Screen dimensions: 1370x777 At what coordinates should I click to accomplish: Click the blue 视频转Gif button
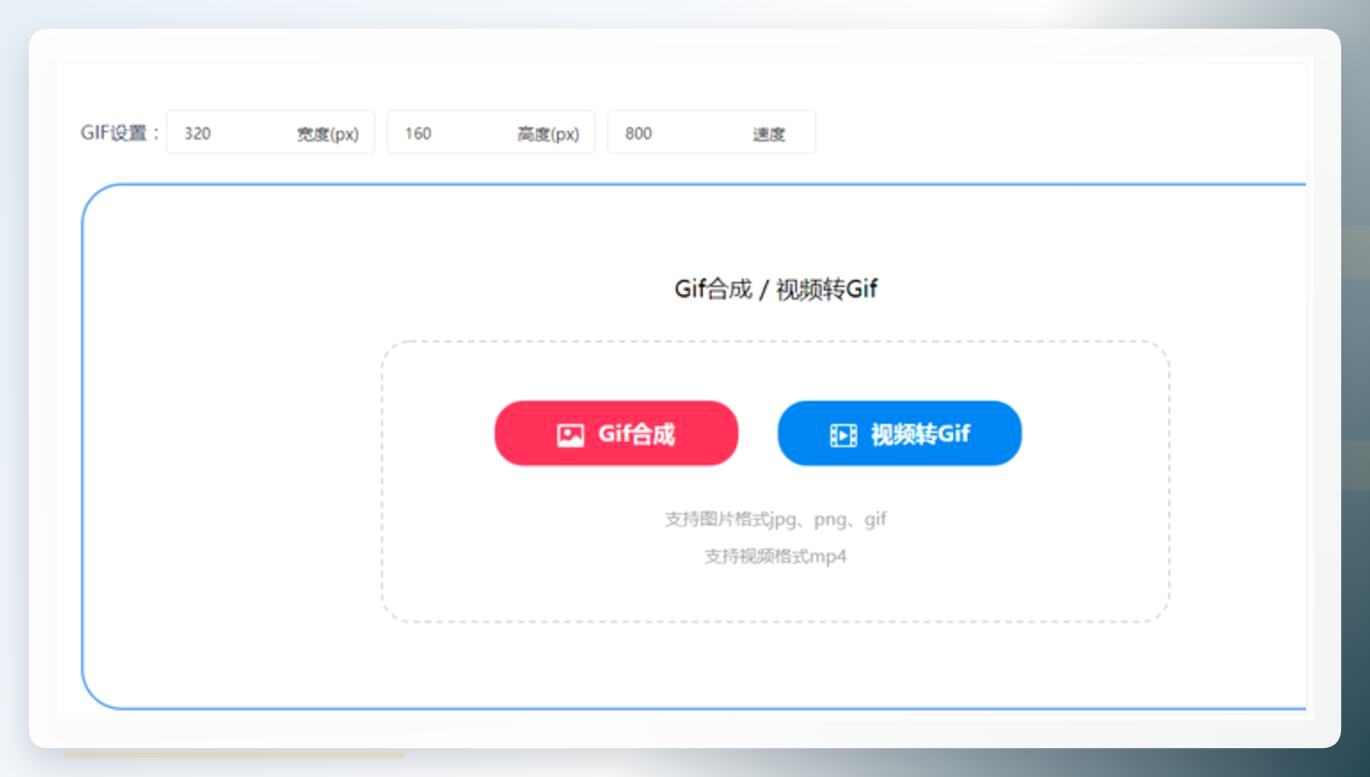point(900,434)
